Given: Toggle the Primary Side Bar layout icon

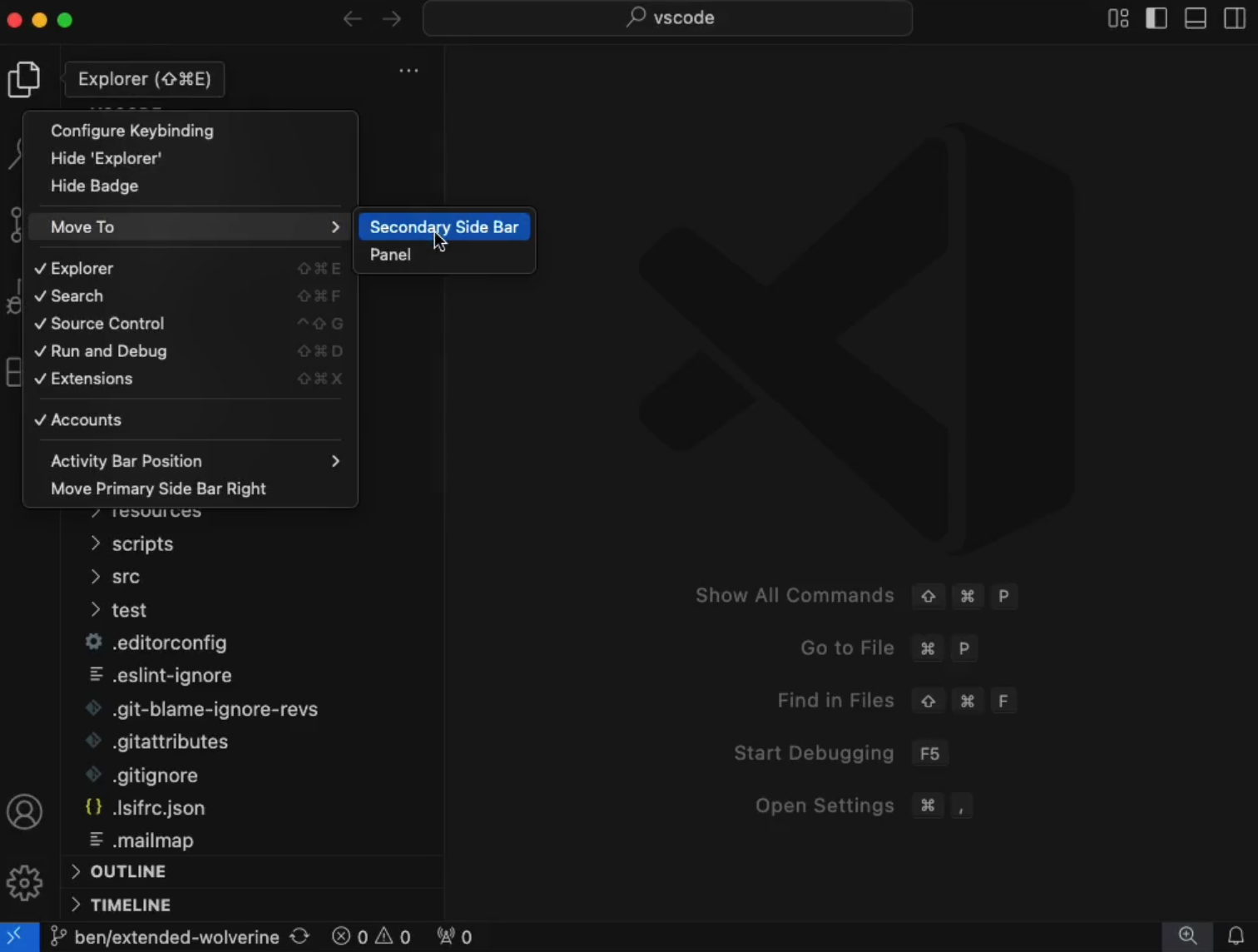Looking at the screenshot, I should pos(1156,18).
